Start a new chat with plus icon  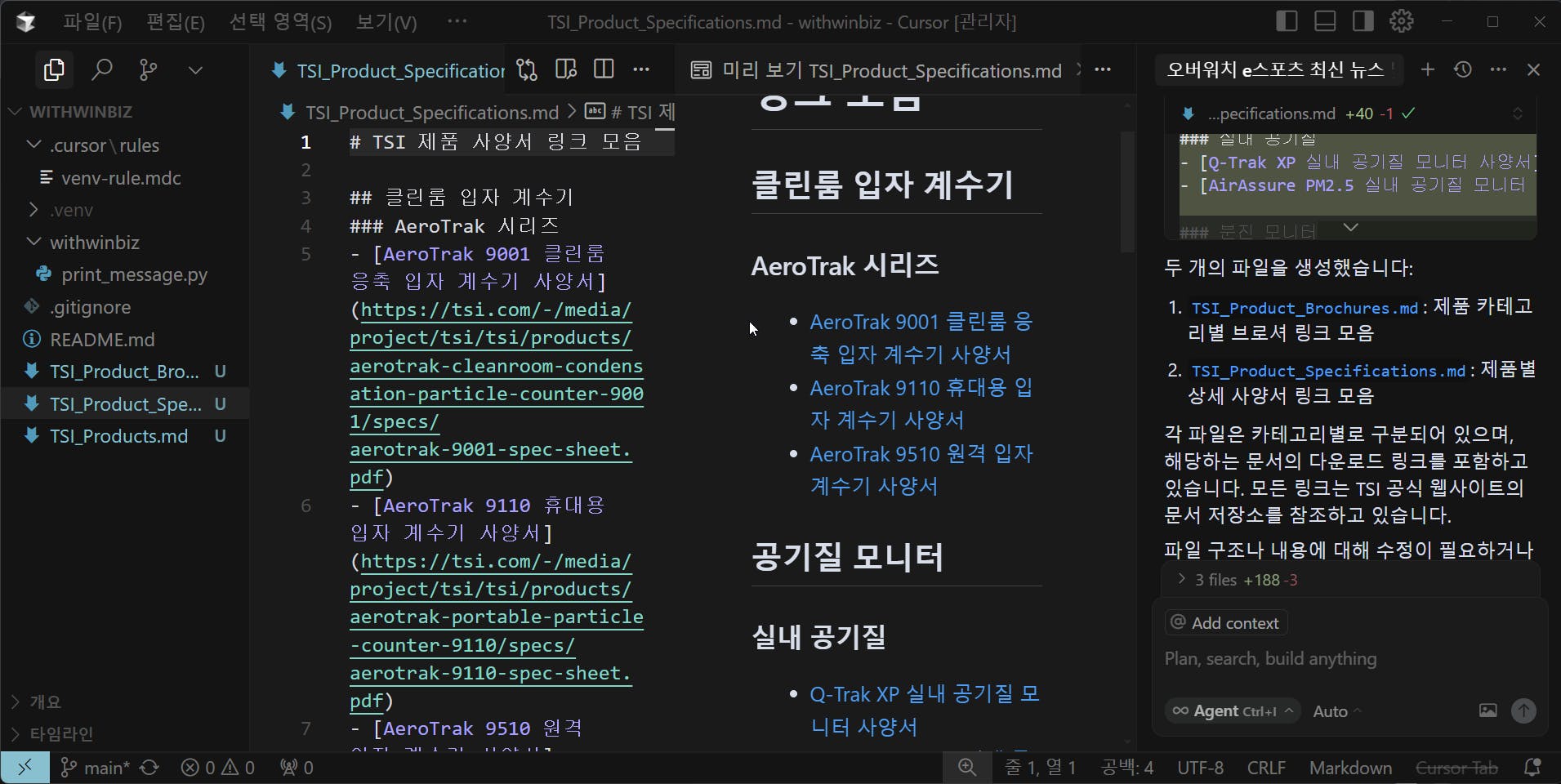coord(1427,70)
